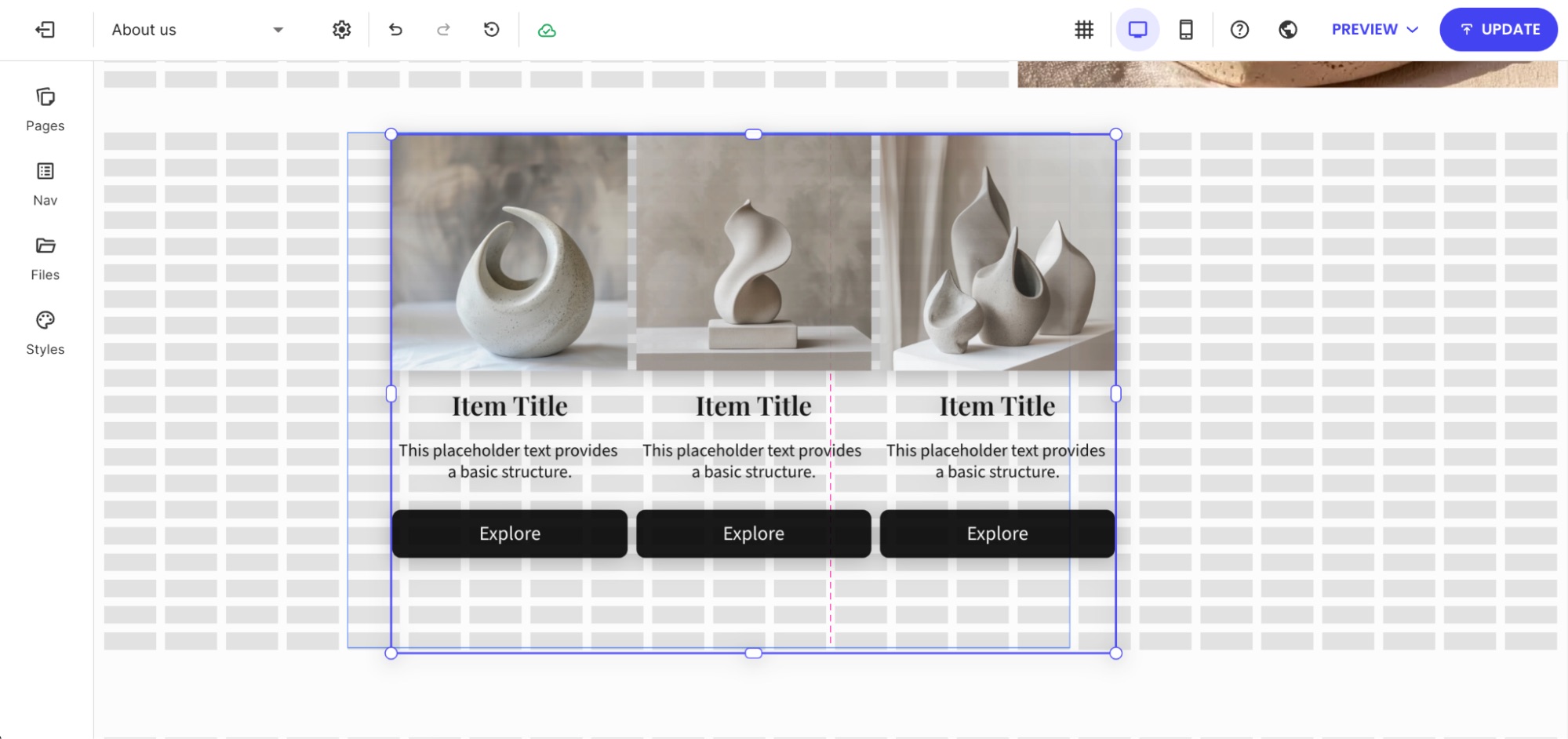Switch to mobile view
The width and height of the screenshot is (1568, 739).
(1186, 30)
